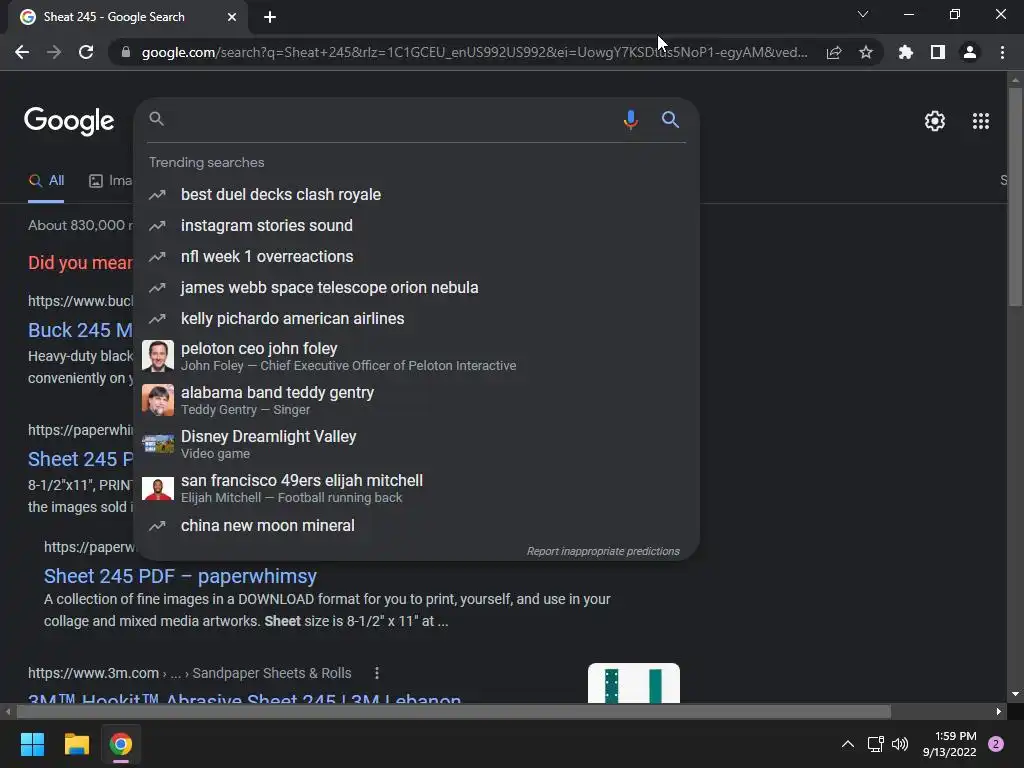Open the 3M Hookit Abrasive Sheet result
This screenshot has width=1024, height=768.
(244, 697)
